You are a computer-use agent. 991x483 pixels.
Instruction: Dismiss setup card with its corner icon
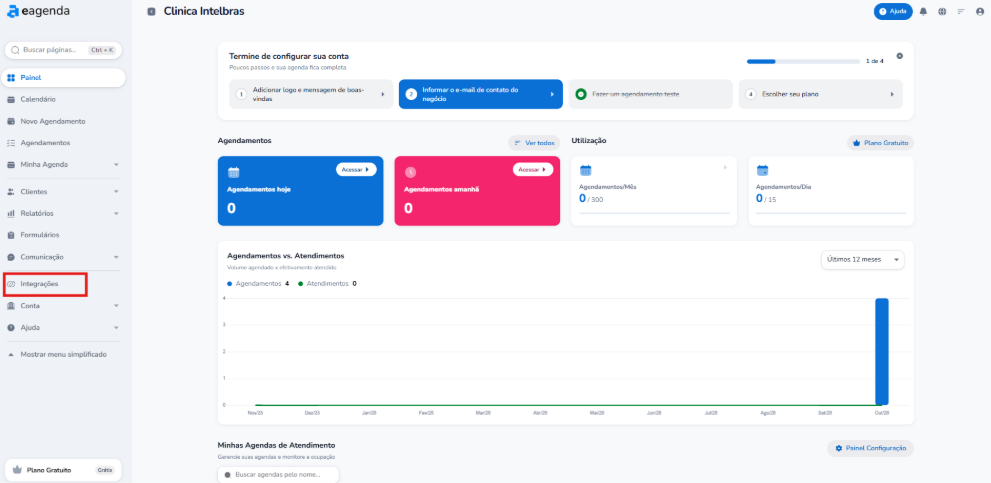click(x=899, y=56)
